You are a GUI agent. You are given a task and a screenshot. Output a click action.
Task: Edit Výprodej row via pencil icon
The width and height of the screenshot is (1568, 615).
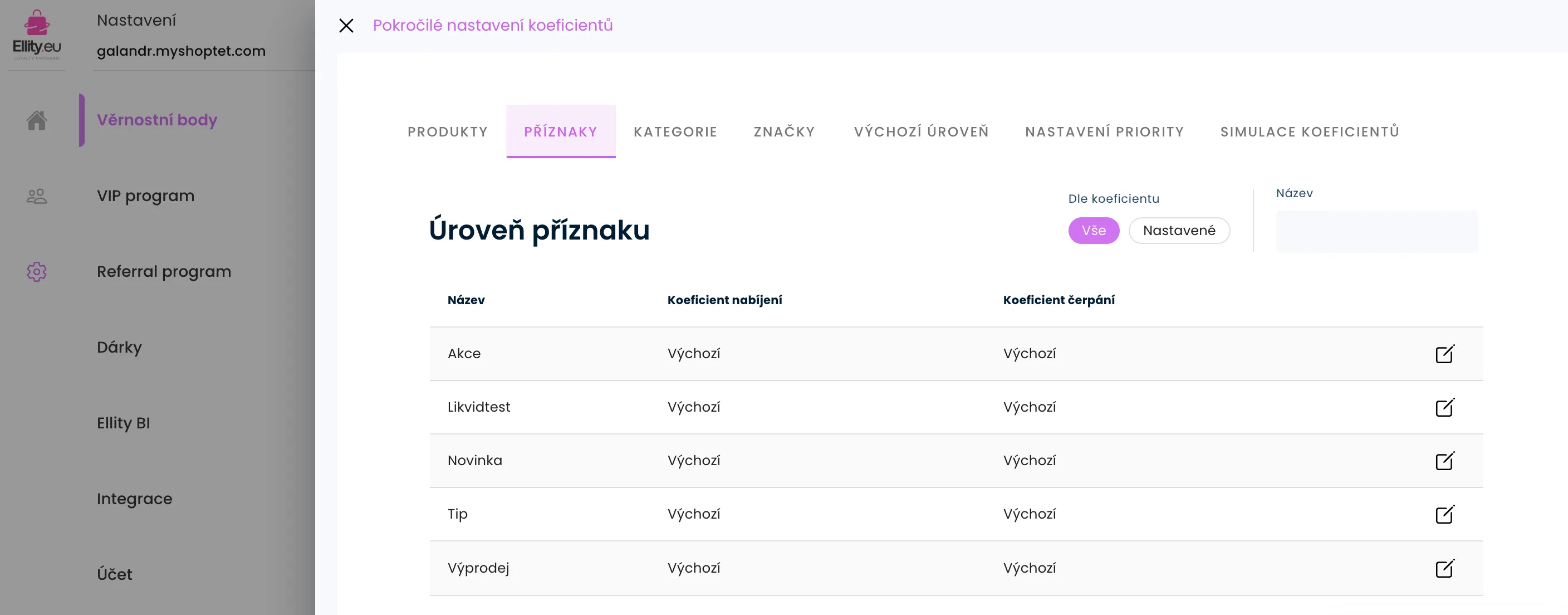(1444, 568)
